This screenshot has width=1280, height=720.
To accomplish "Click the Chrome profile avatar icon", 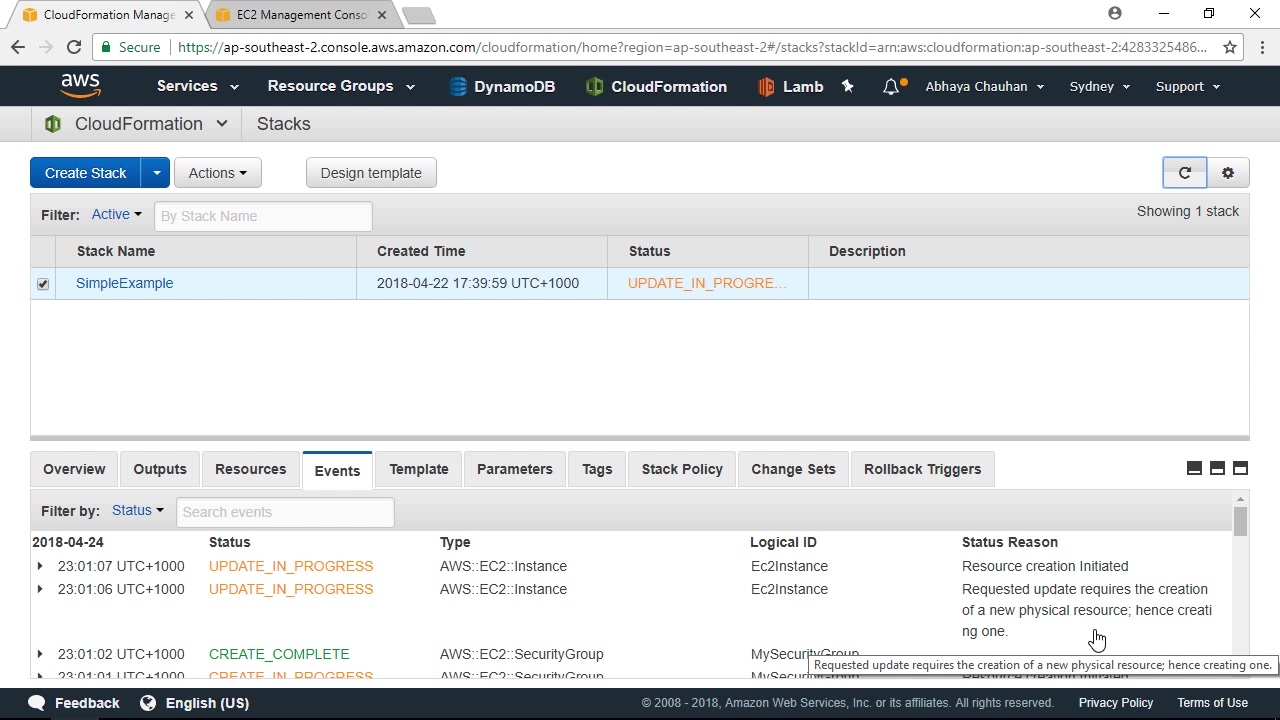I will pos(1115,14).
